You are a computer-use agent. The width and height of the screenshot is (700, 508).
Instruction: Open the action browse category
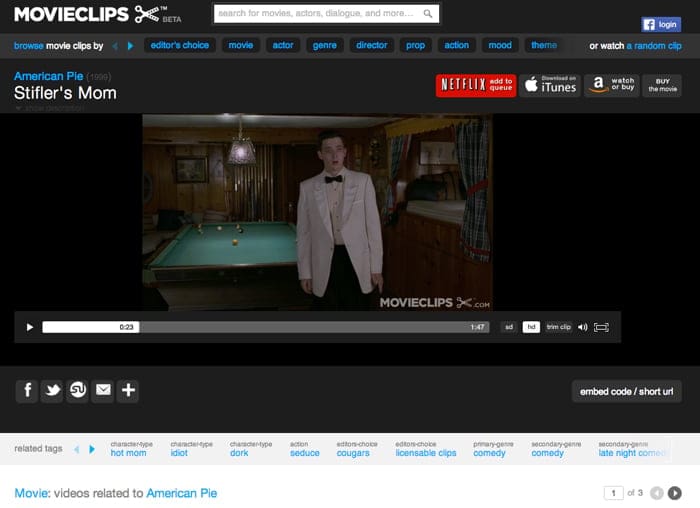click(x=456, y=45)
